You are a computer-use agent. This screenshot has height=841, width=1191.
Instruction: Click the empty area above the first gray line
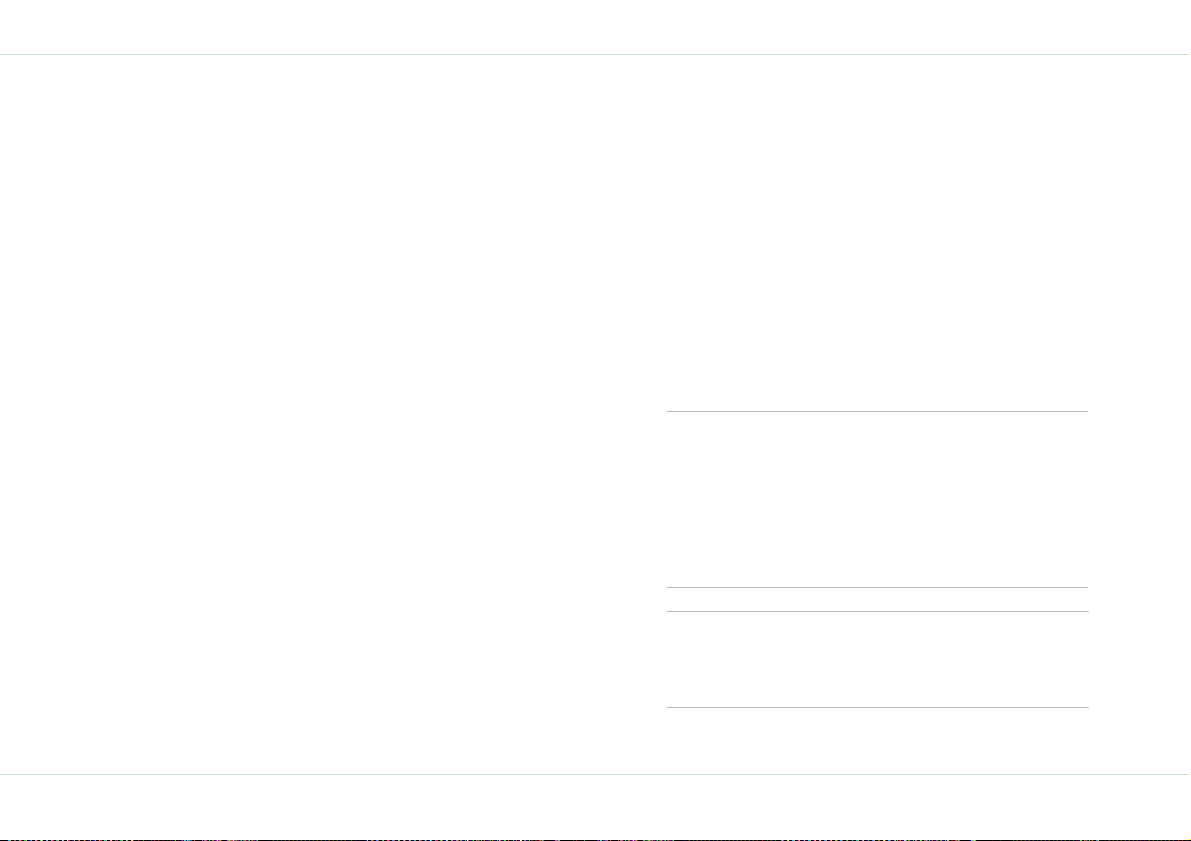(877, 232)
